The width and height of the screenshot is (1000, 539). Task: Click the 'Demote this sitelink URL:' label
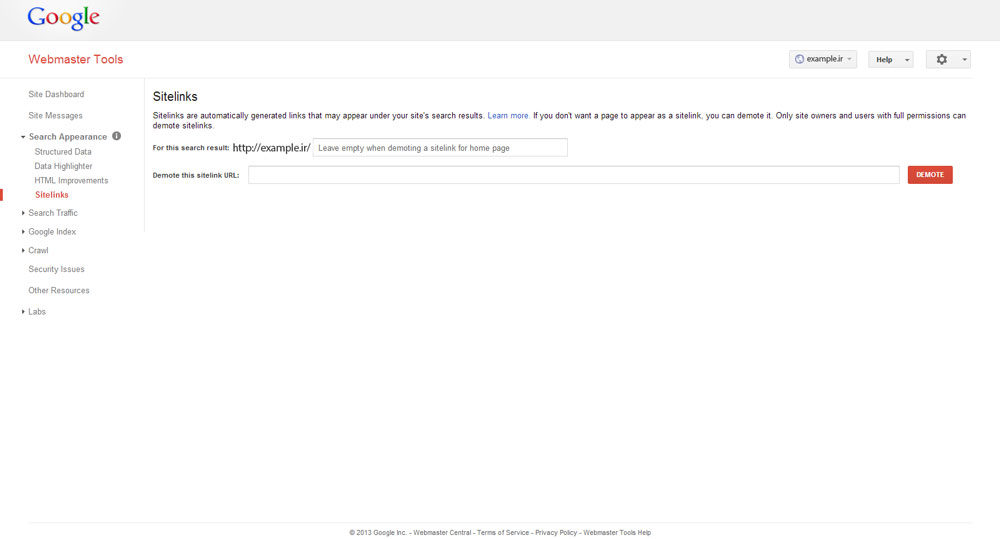pos(196,175)
